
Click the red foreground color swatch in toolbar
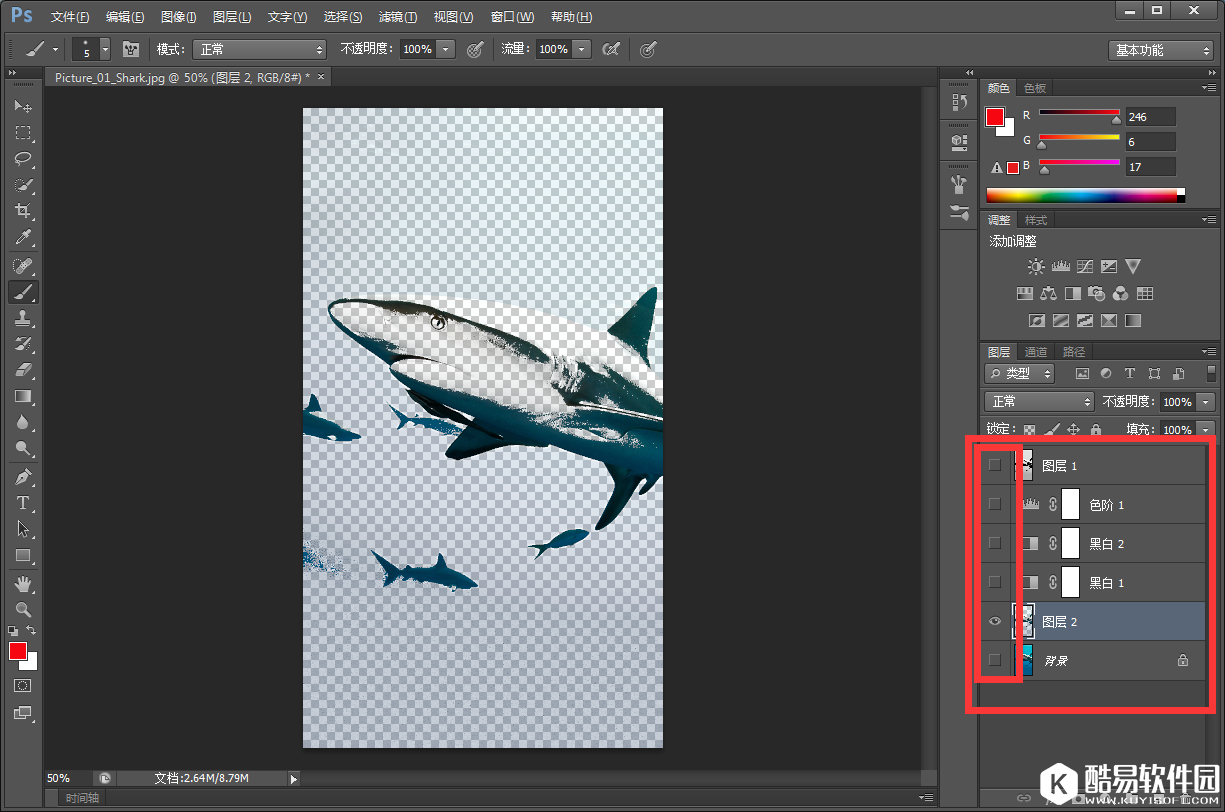(17, 651)
